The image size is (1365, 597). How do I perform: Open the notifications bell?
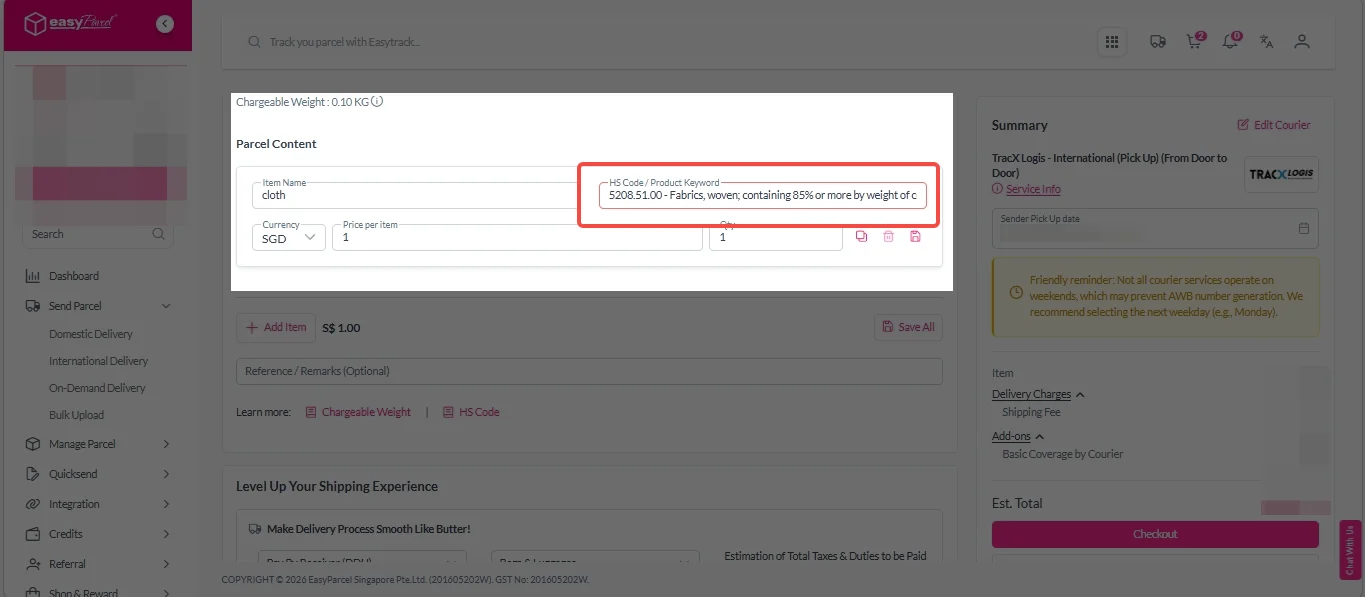point(1231,42)
